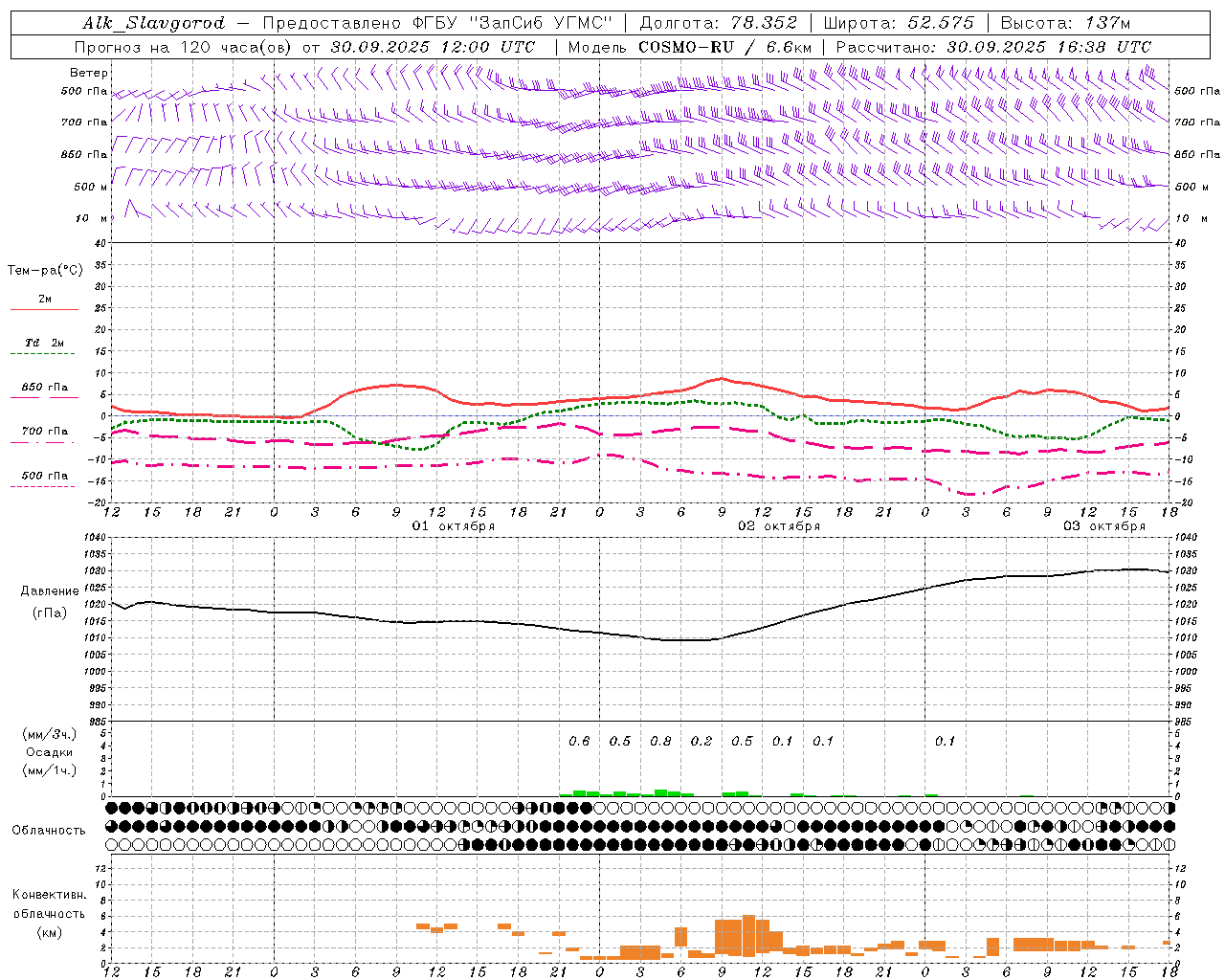This screenshot has width=1225, height=980.
Task: Select the 'Модель COSMO-RU / 6.6км' text
Action: tap(689, 47)
